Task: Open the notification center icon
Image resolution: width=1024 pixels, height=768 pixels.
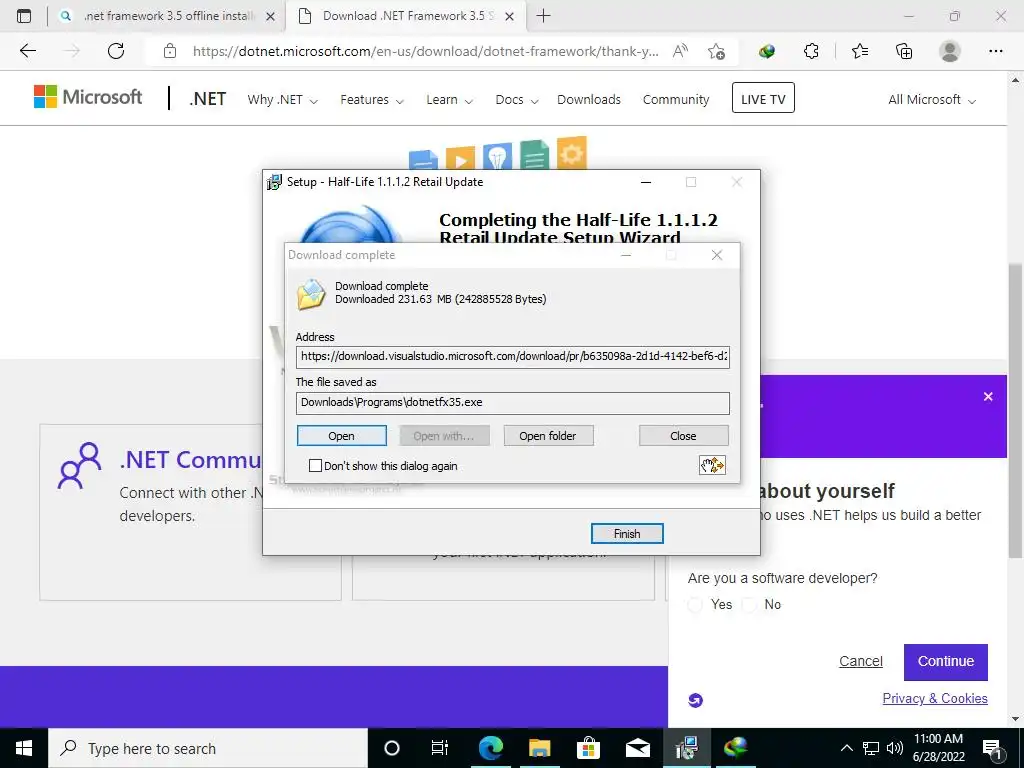Action: point(992,748)
